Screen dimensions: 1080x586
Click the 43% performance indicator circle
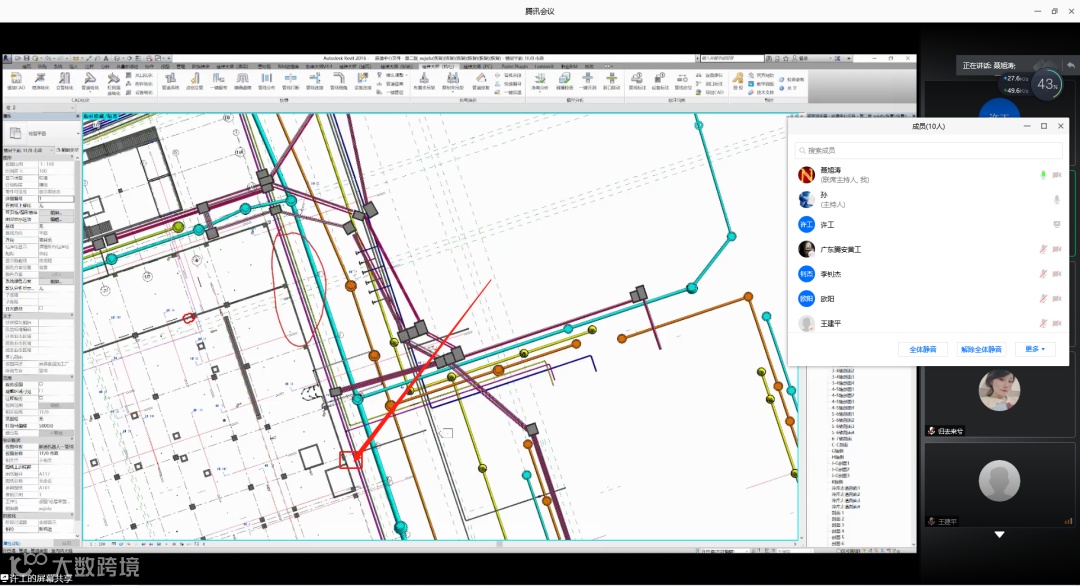[x=1048, y=84]
